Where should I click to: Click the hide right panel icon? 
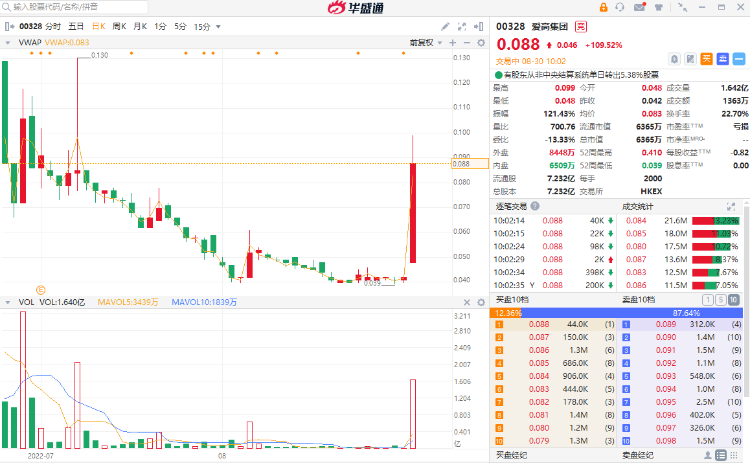478,26
